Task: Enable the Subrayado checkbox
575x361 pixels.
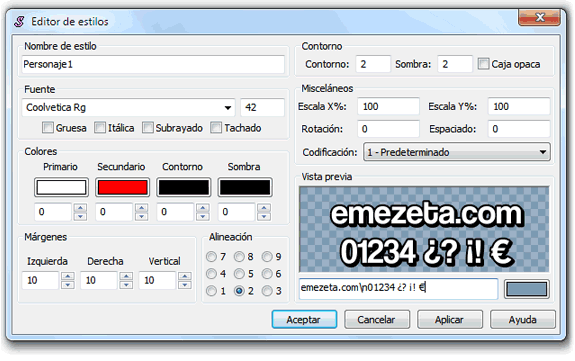Action: pyautogui.click(x=147, y=128)
